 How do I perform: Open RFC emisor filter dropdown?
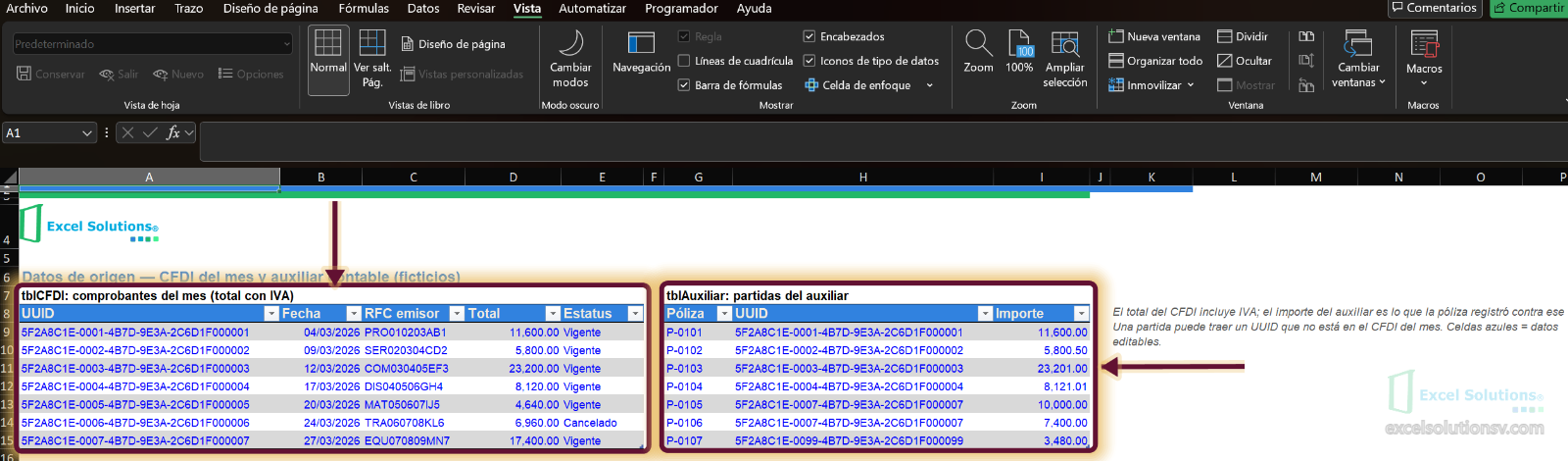pos(456,314)
